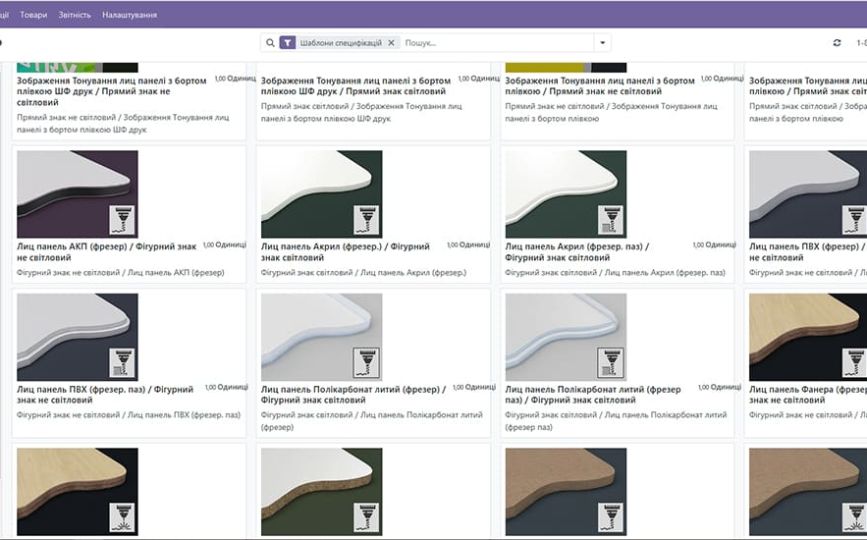Open the brown MDF panel thumbnail in the third column

(566, 491)
